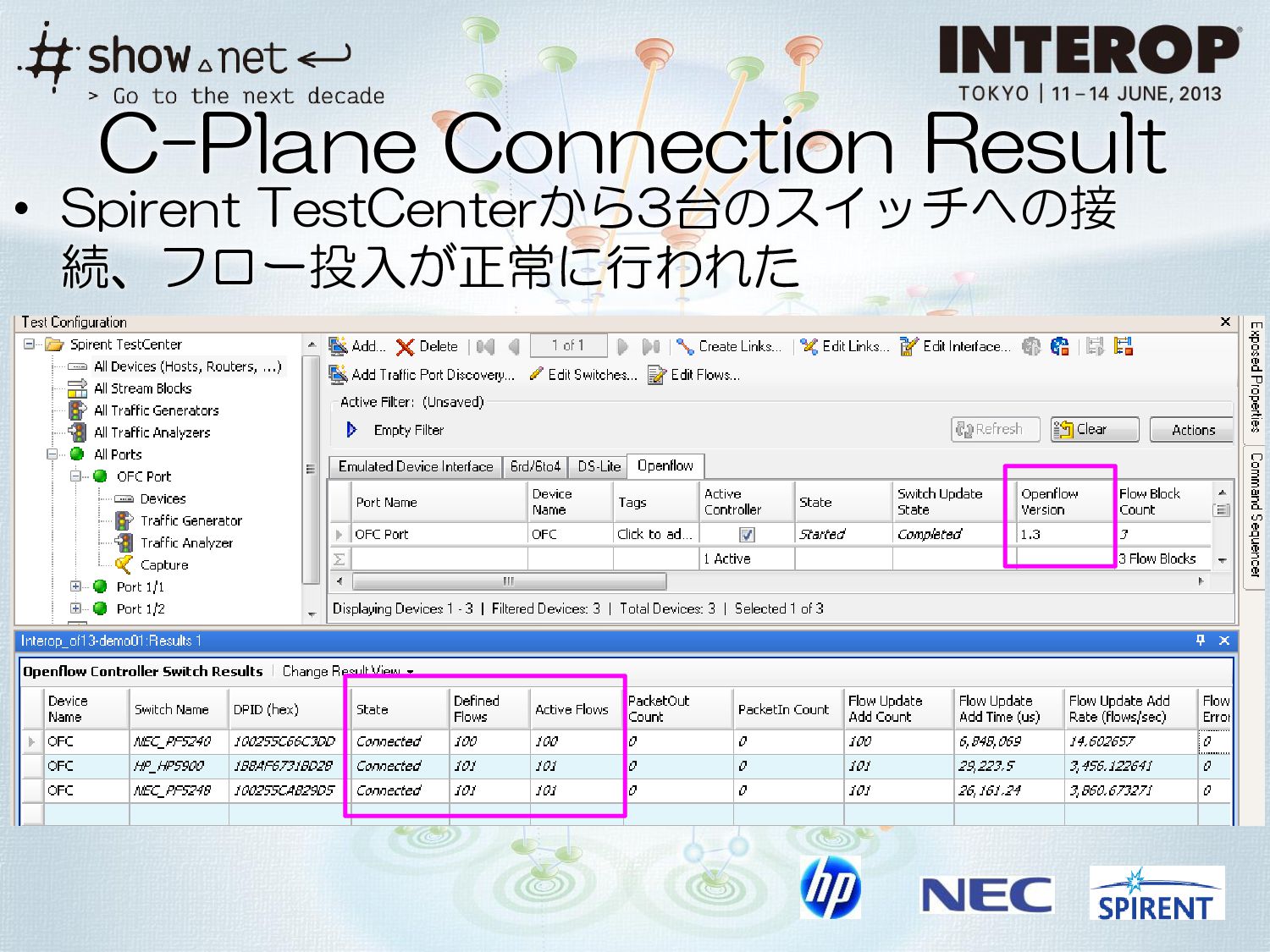
Task: Expand row arrow beside OFC Port row
Action: tap(340, 535)
